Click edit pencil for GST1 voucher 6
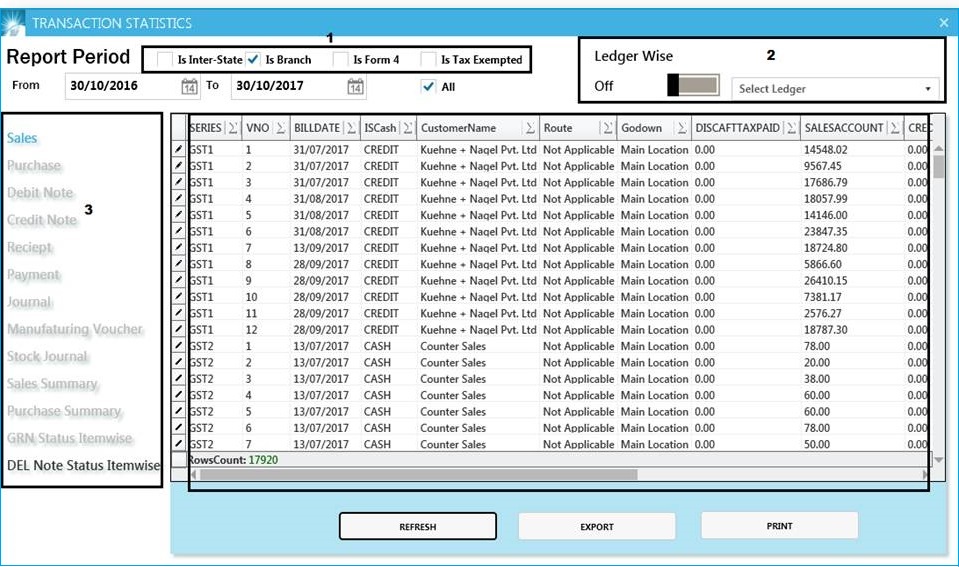Viewport: 959px width, 567px height. [179, 231]
